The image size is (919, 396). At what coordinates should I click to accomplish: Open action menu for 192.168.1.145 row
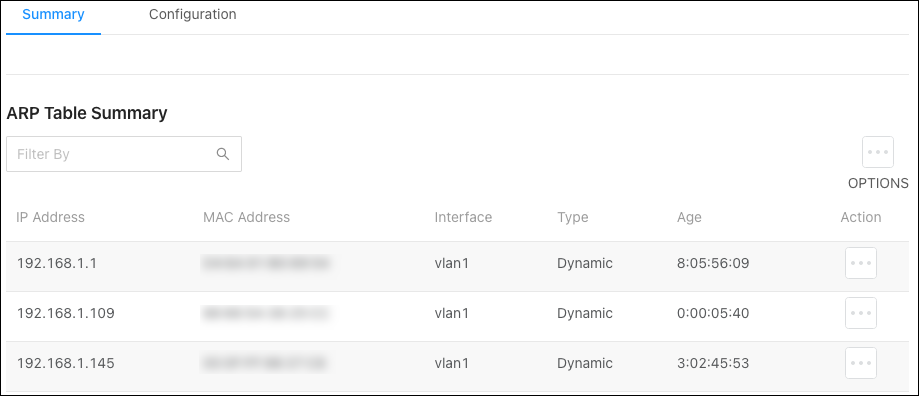coord(860,363)
